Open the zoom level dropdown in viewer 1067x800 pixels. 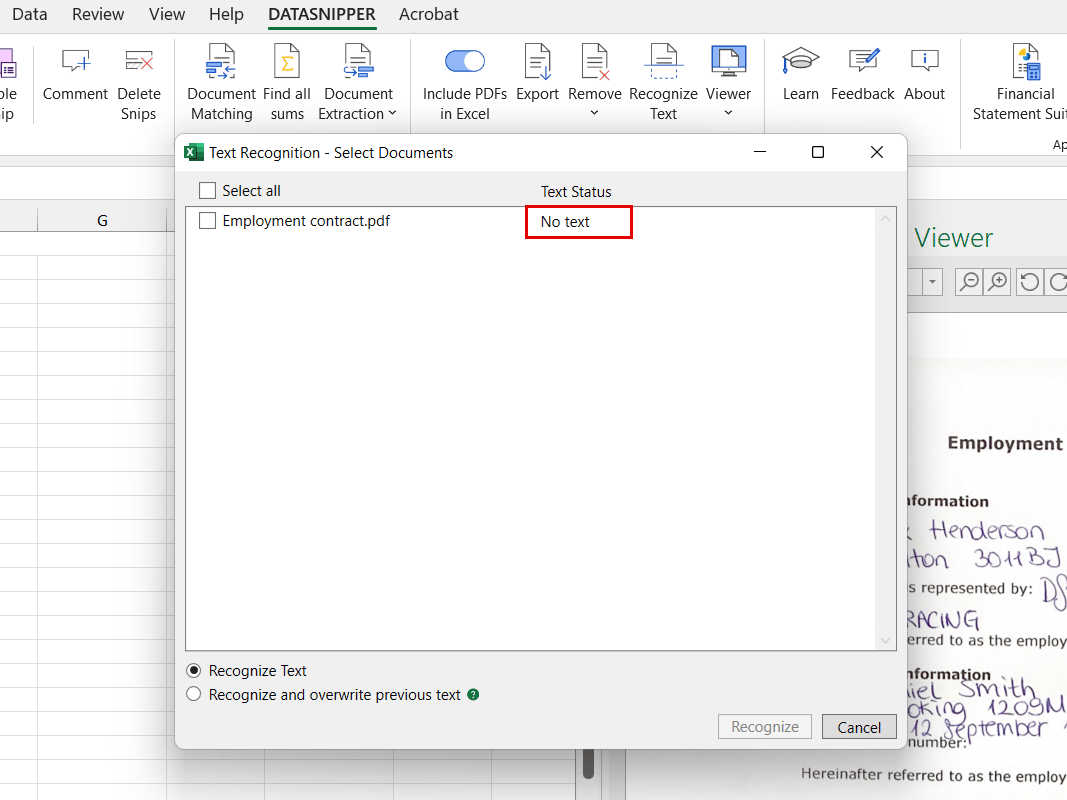931,282
